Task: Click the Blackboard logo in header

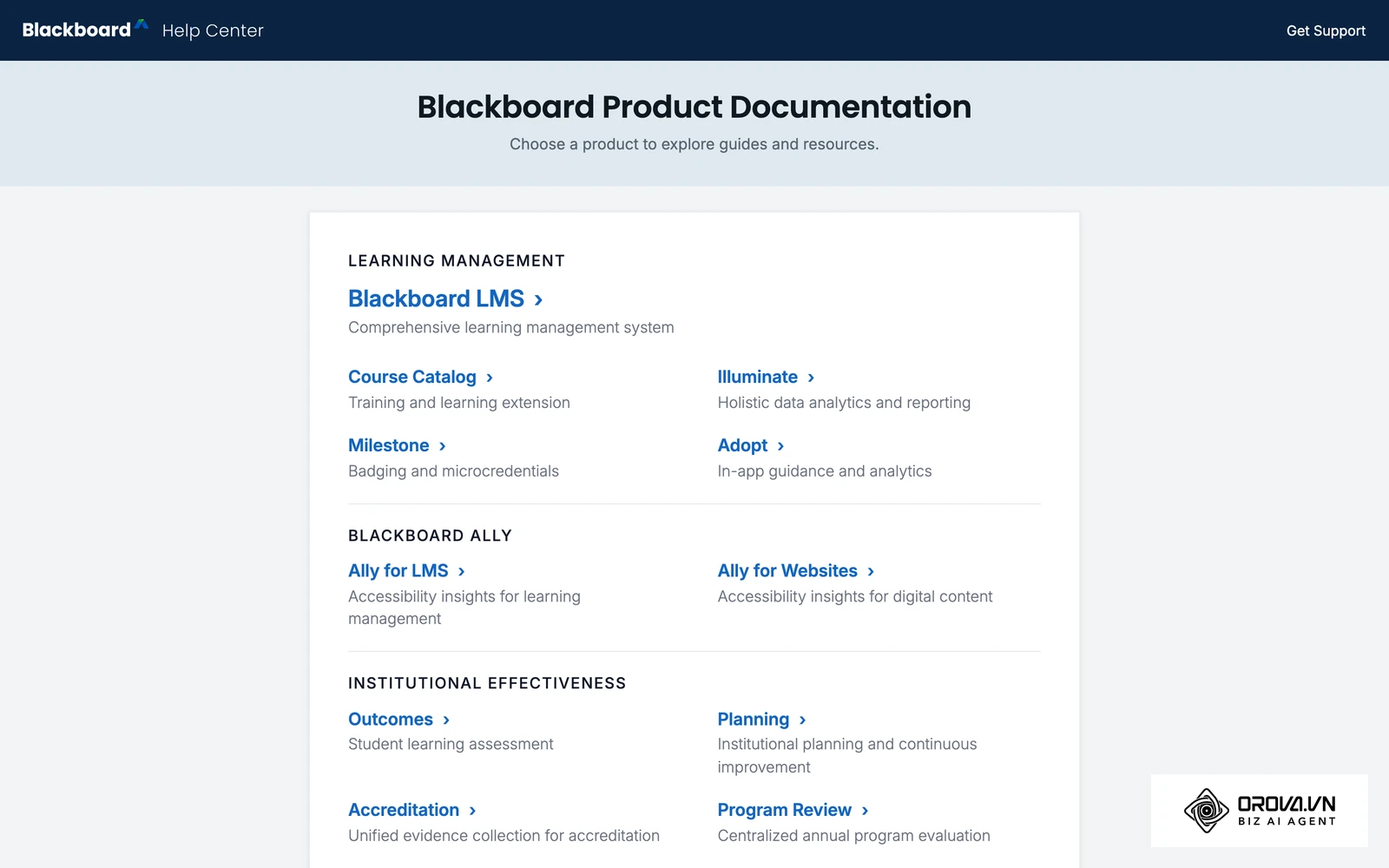Action: (85, 30)
